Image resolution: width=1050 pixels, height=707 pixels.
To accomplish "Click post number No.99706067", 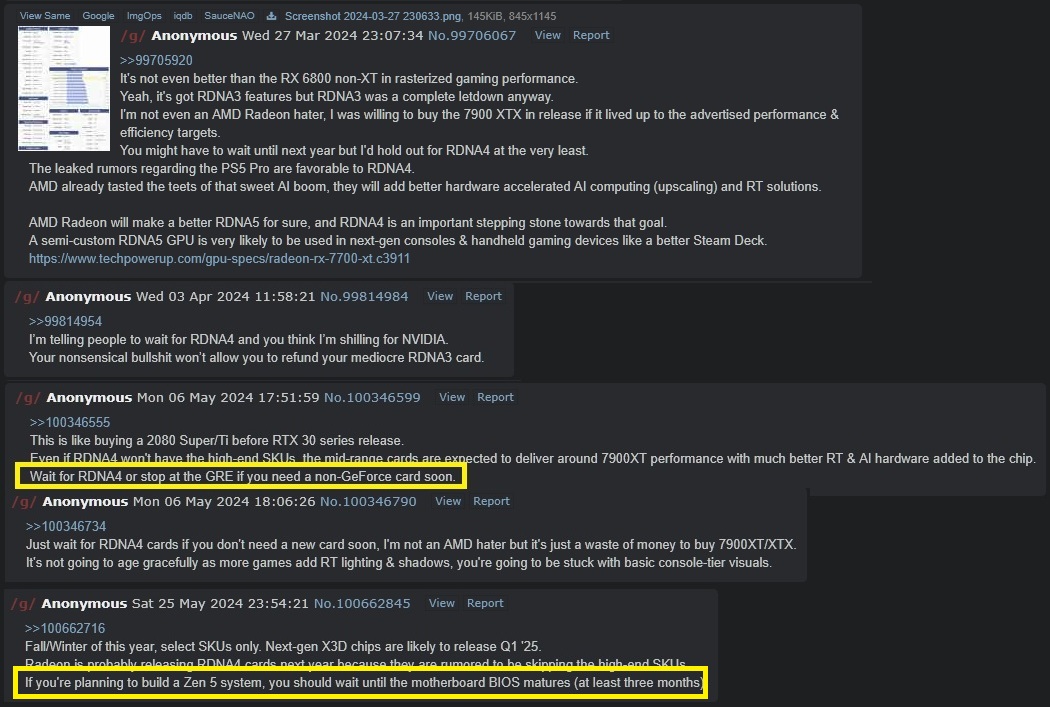I will pyautogui.click(x=472, y=35).
